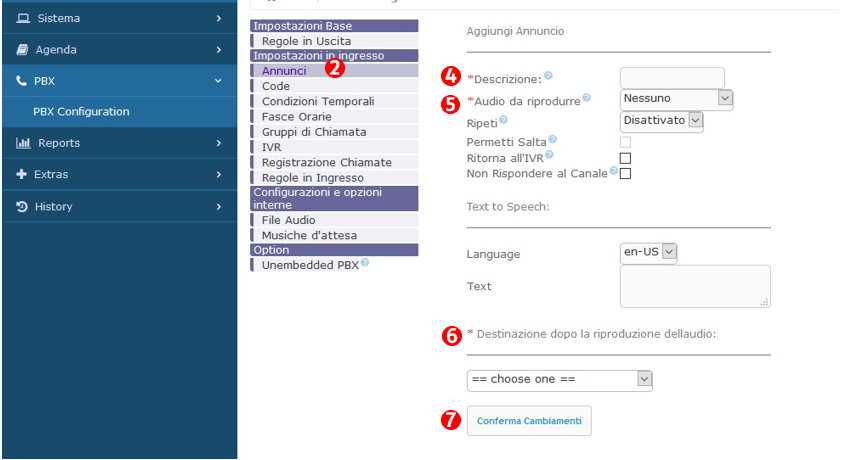Open the Audio da riprodurre dropdown
842x460 pixels.
coord(676,98)
